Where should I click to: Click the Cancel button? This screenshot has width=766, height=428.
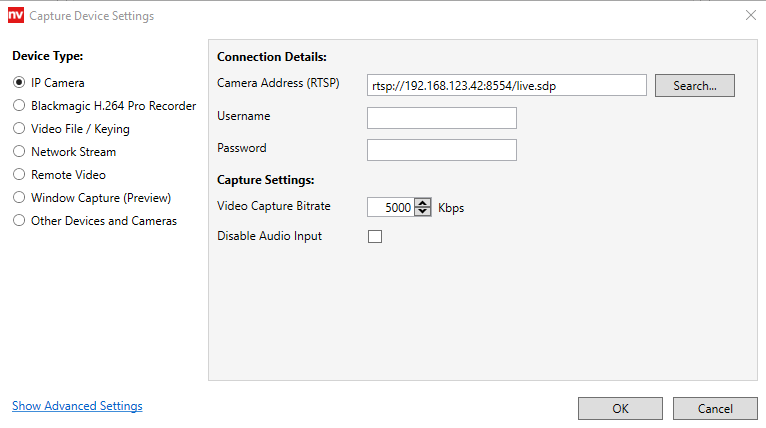[715, 408]
